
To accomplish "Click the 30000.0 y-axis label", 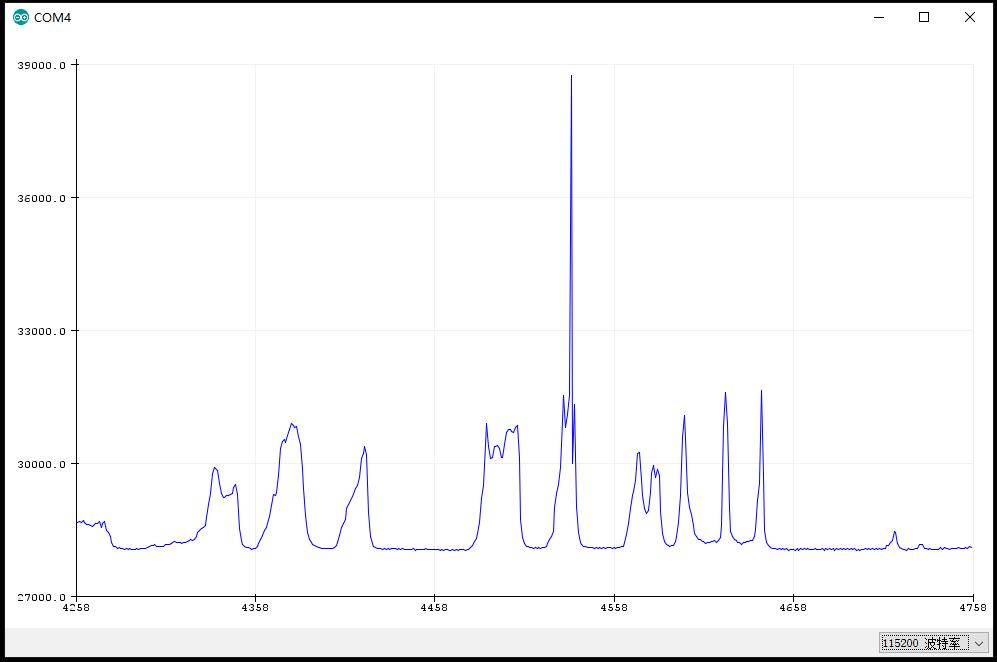I will (x=41, y=464).
